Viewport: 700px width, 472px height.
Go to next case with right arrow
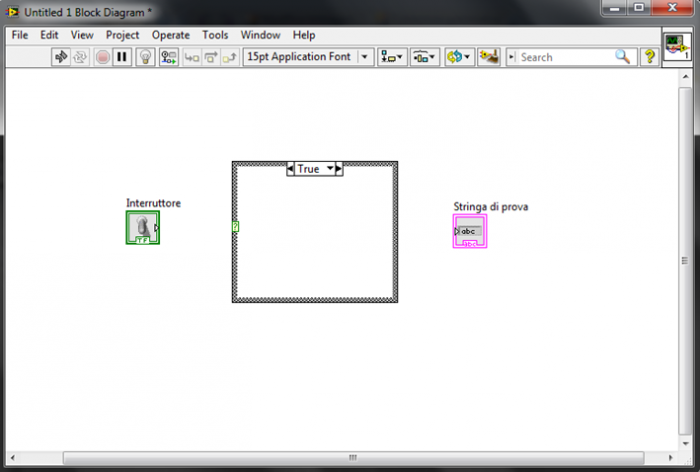pos(339,169)
